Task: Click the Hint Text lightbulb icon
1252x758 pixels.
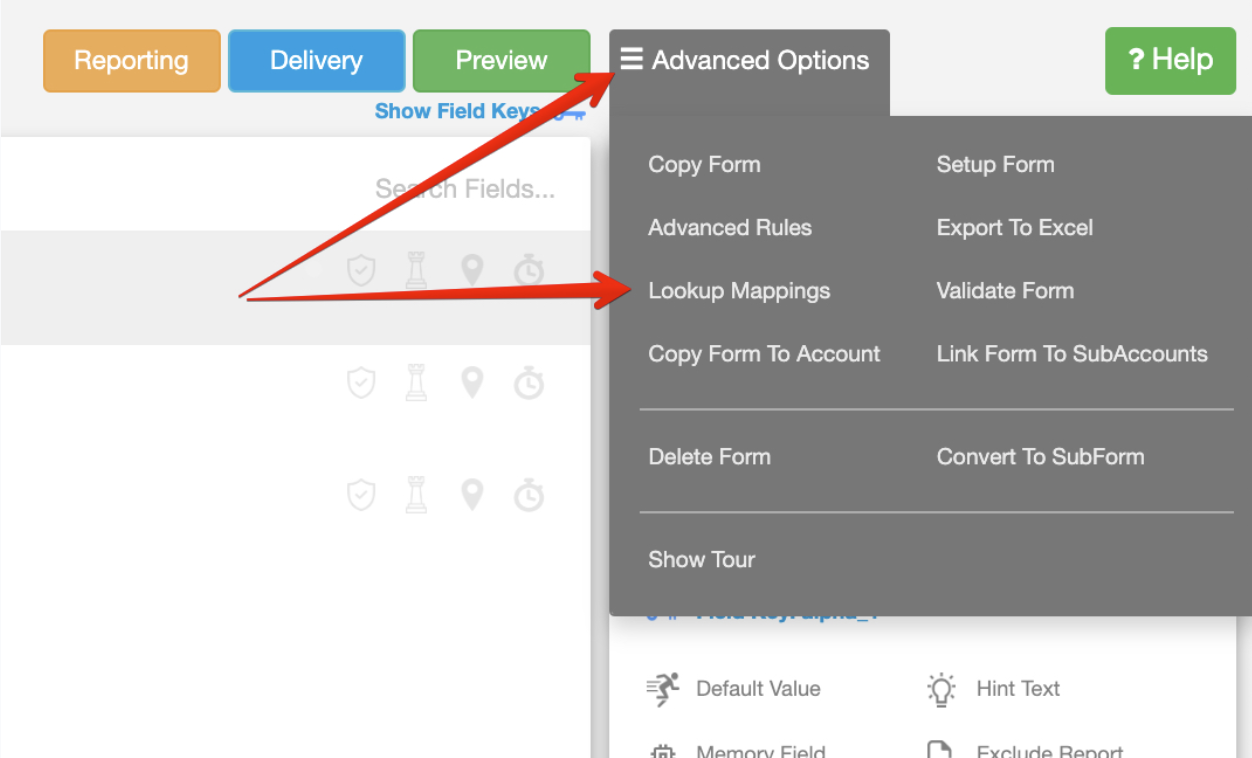Action: (941, 688)
